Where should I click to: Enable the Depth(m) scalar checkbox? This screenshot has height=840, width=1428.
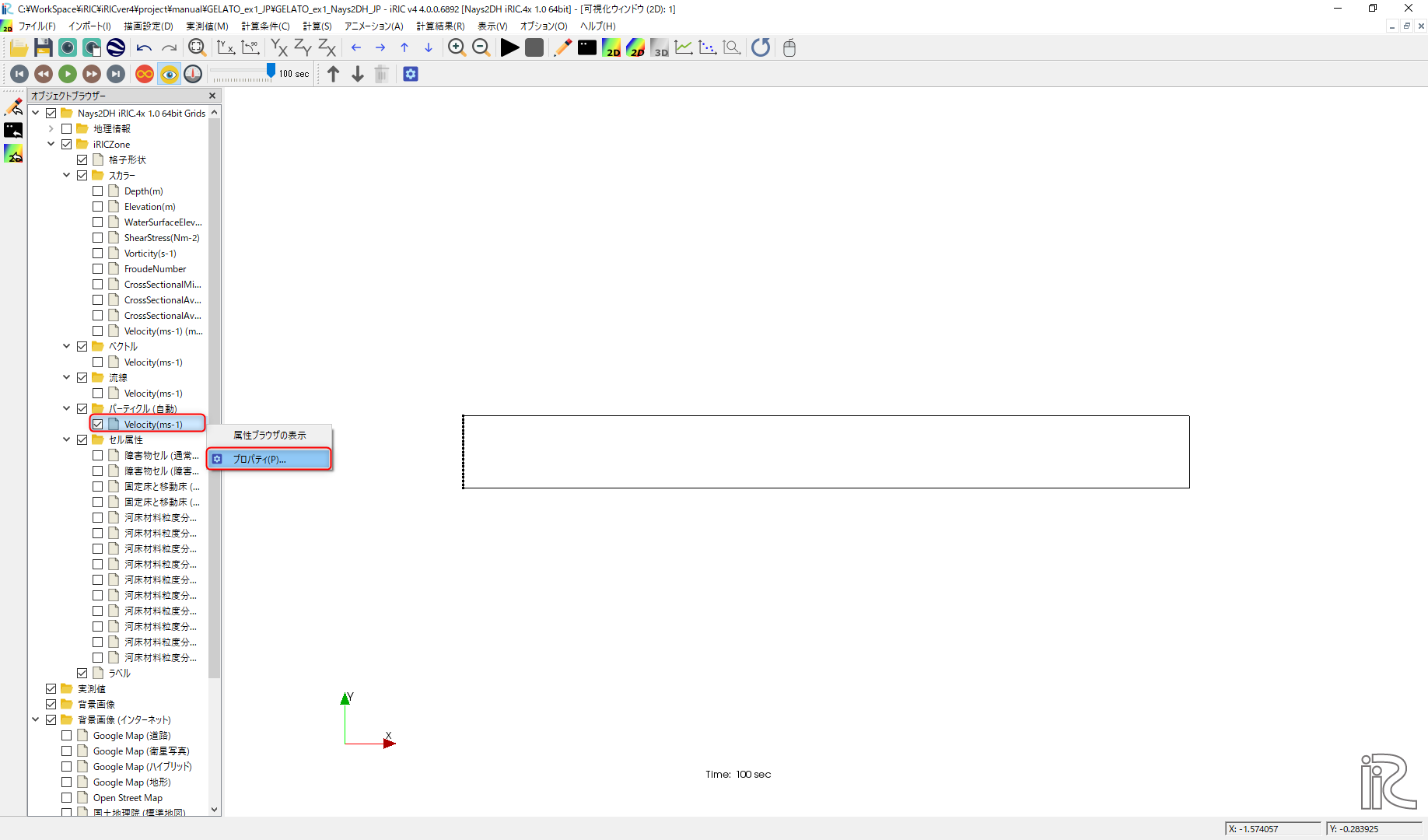click(98, 191)
